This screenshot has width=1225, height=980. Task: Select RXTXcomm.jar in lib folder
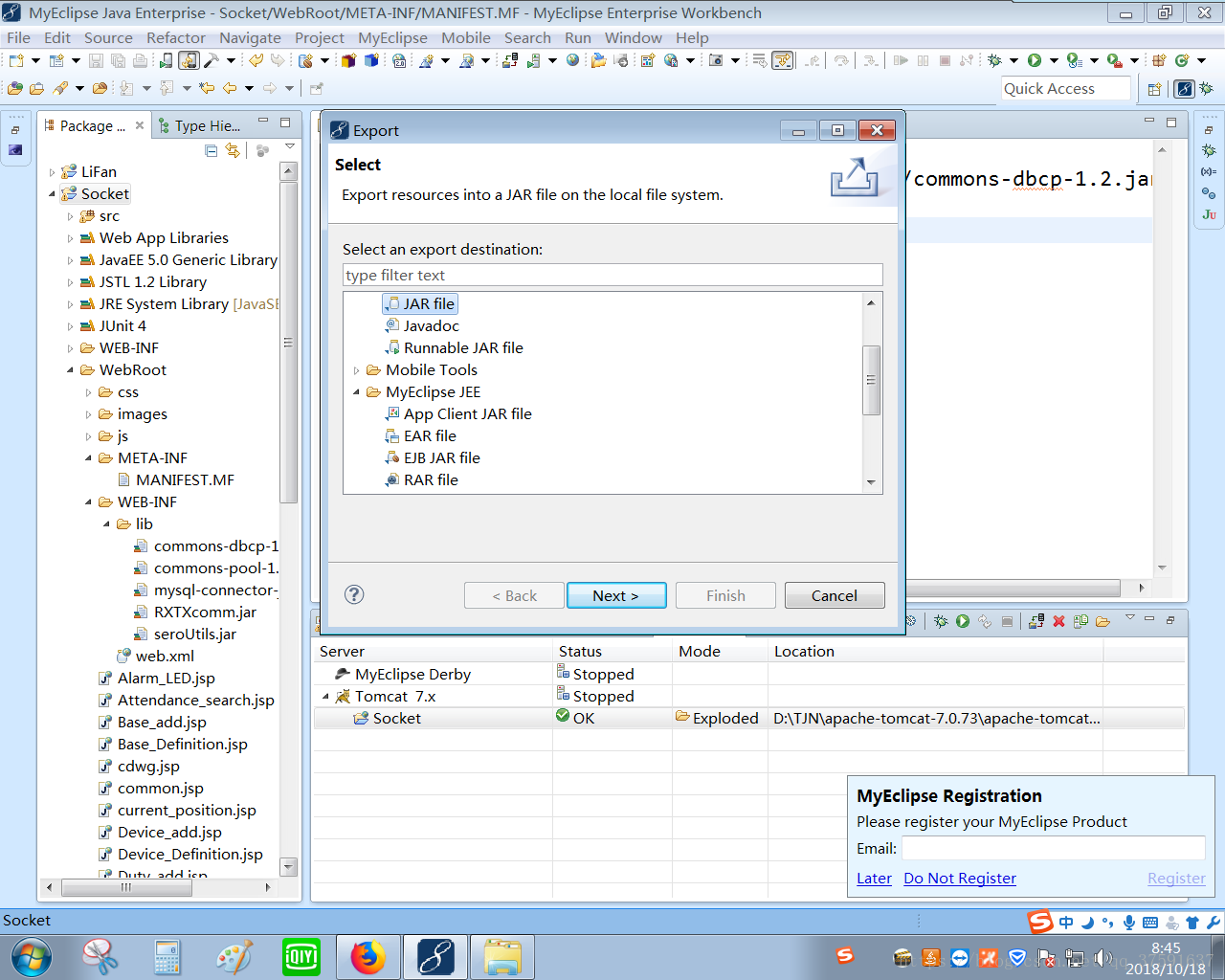tap(205, 612)
